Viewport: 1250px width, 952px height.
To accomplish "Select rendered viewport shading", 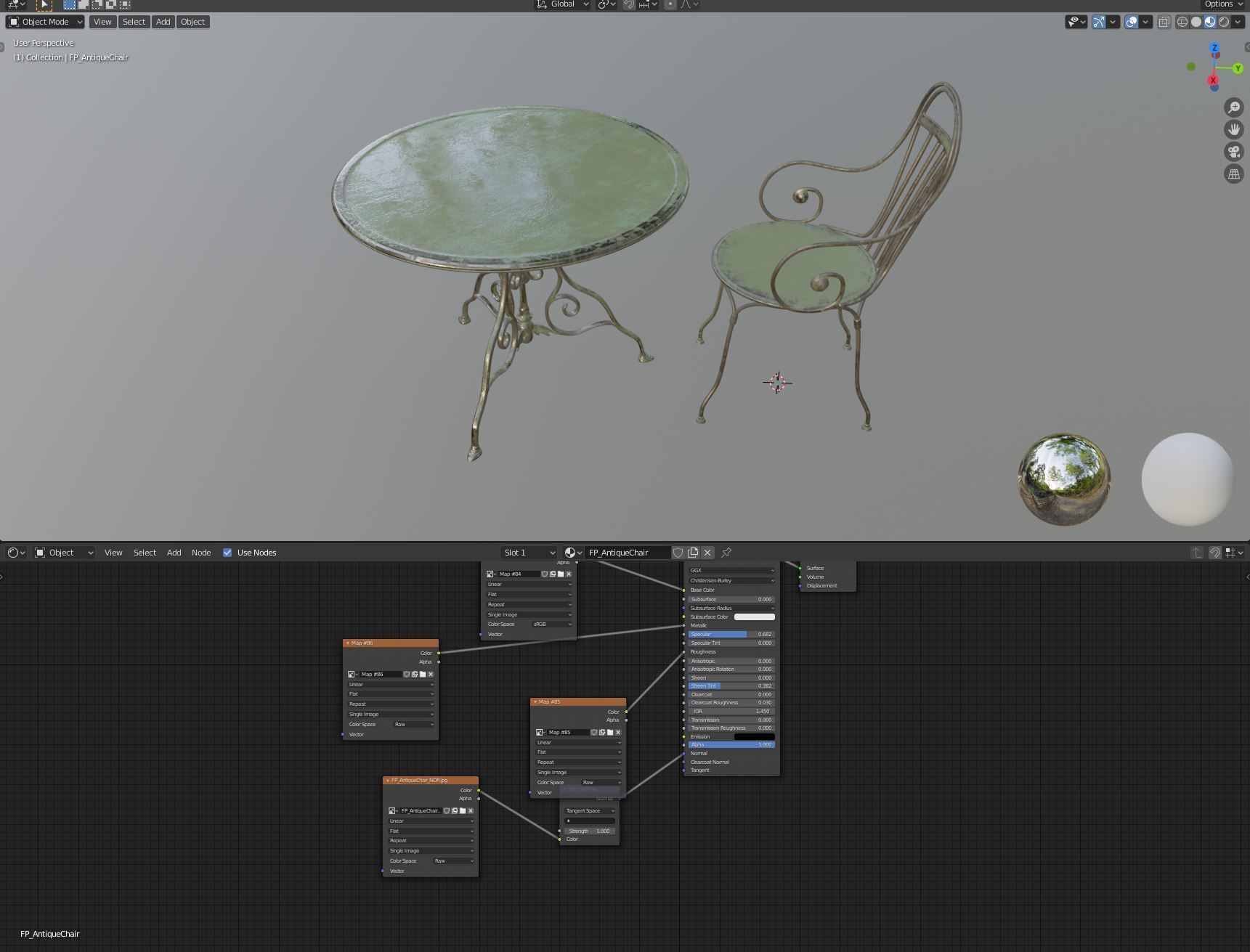I will pyautogui.click(x=1224, y=22).
